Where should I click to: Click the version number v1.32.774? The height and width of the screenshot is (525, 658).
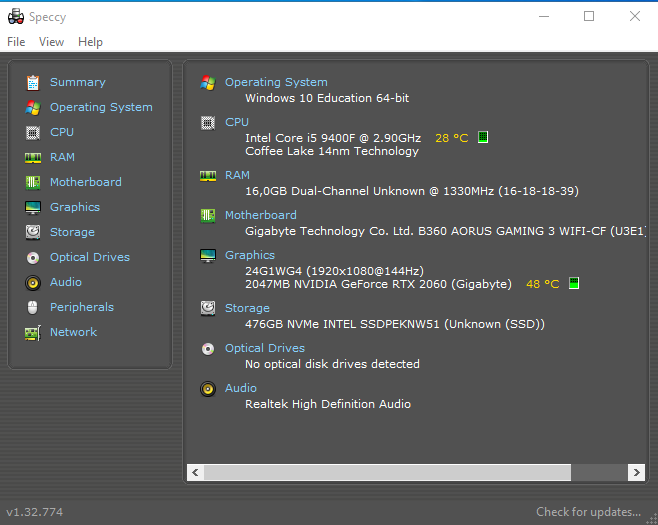(34, 512)
